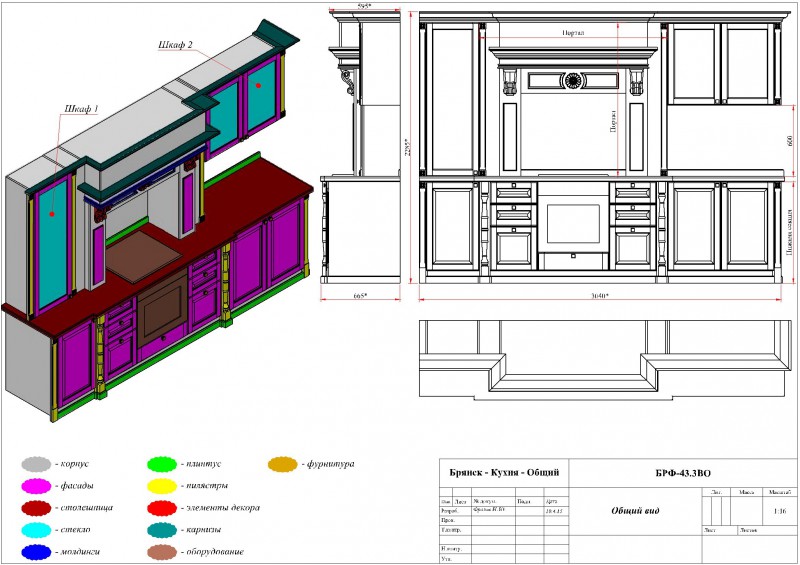Click the '665*' depth dimension

[360, 296]
